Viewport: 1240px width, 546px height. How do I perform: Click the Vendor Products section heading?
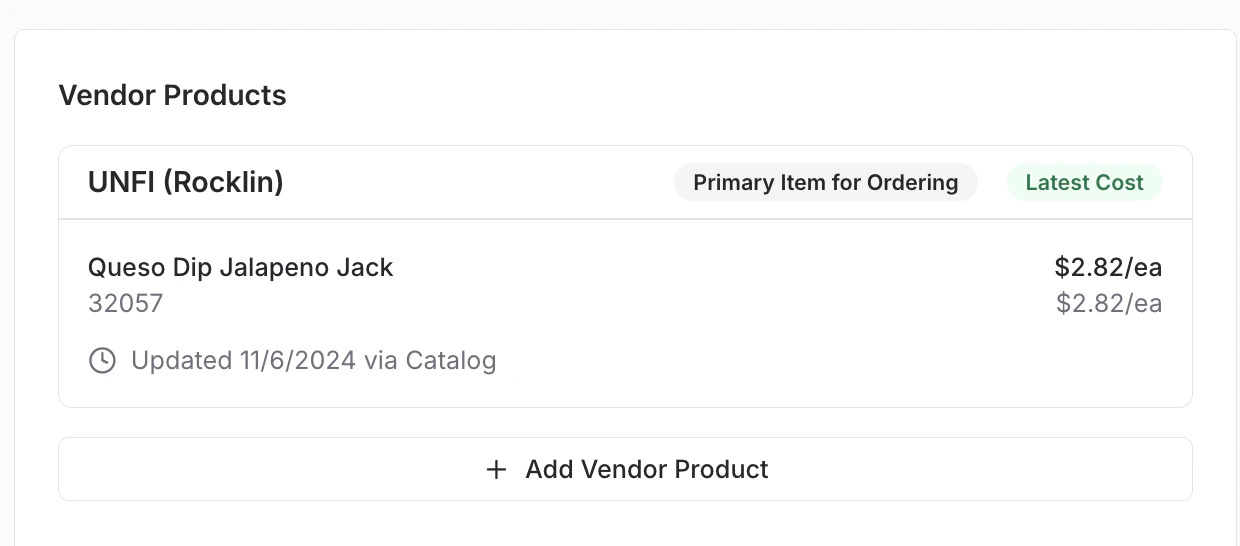(172, 96)
